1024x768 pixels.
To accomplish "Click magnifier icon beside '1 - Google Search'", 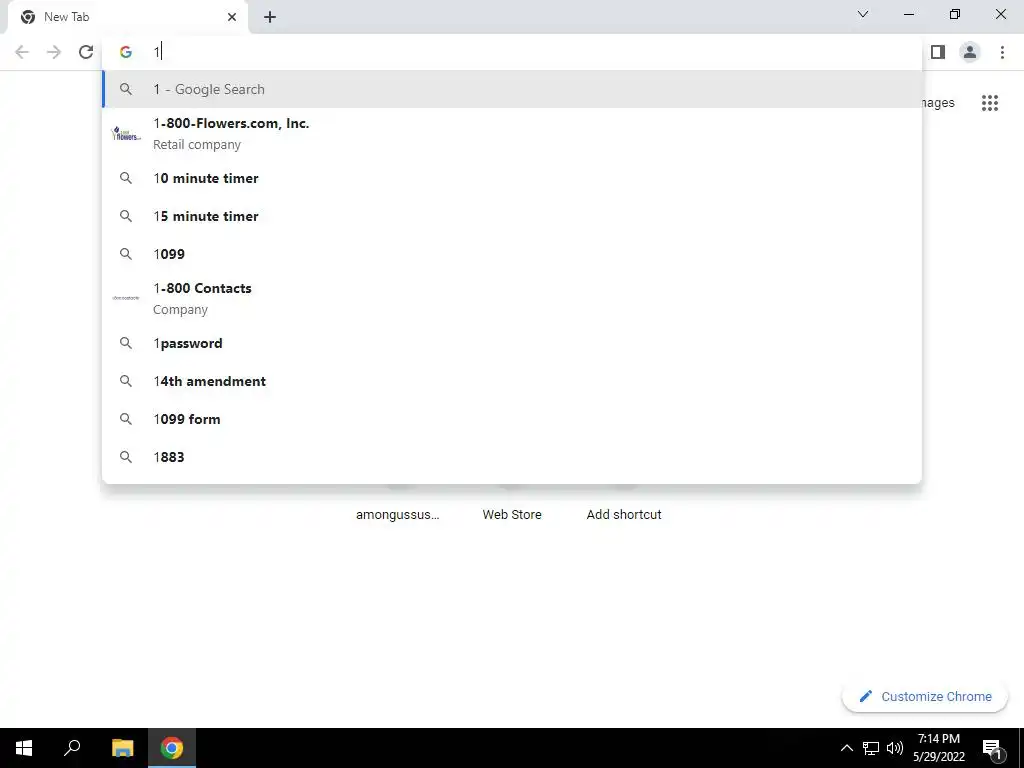I will (x=125, y=89).
